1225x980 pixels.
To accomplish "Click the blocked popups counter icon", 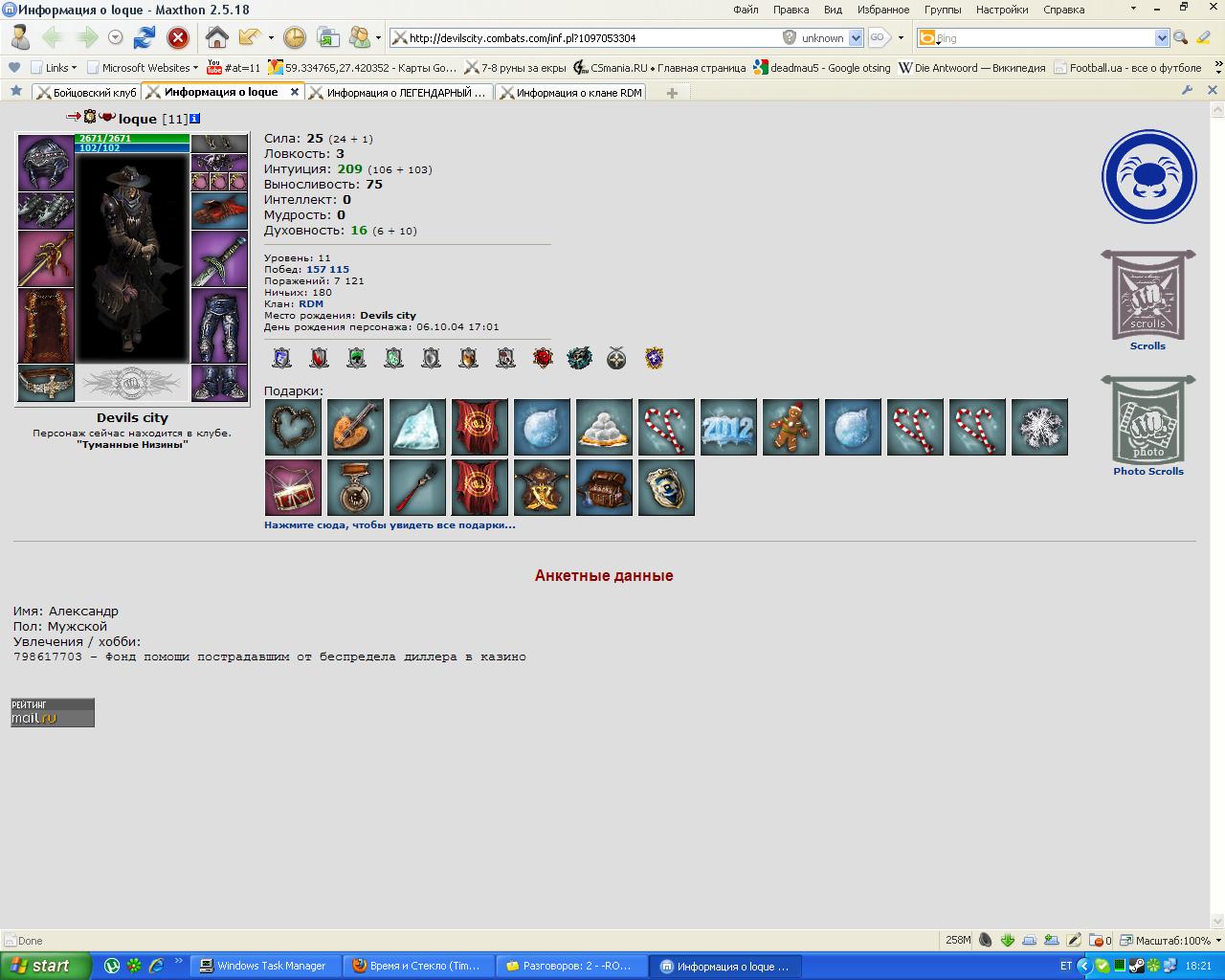I will (x=1102, y=940).
